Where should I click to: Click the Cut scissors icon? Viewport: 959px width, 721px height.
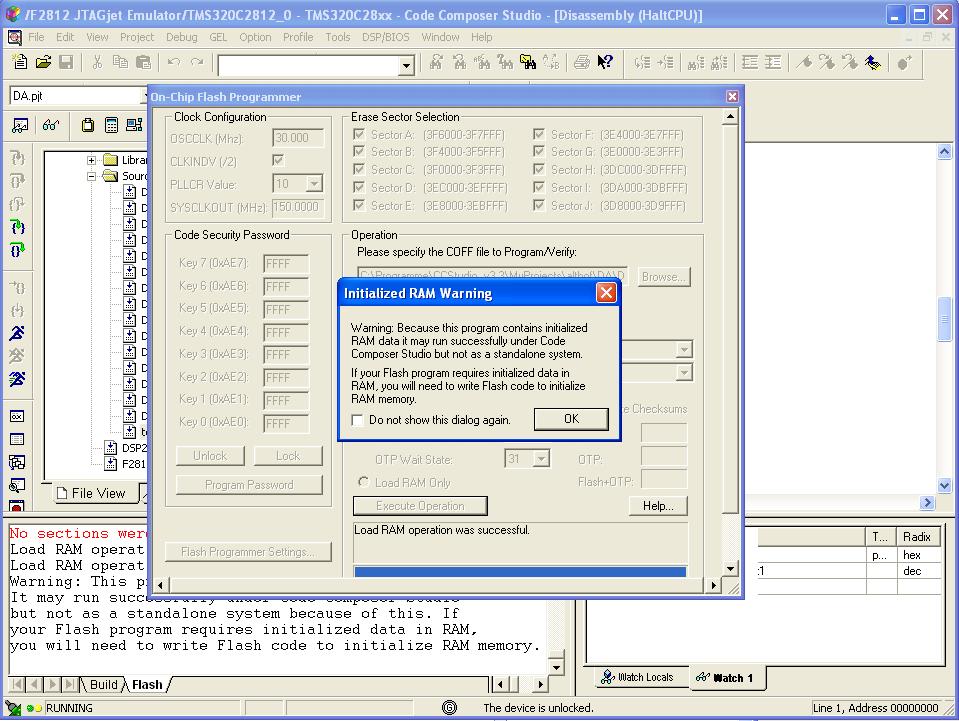point(97,62)
